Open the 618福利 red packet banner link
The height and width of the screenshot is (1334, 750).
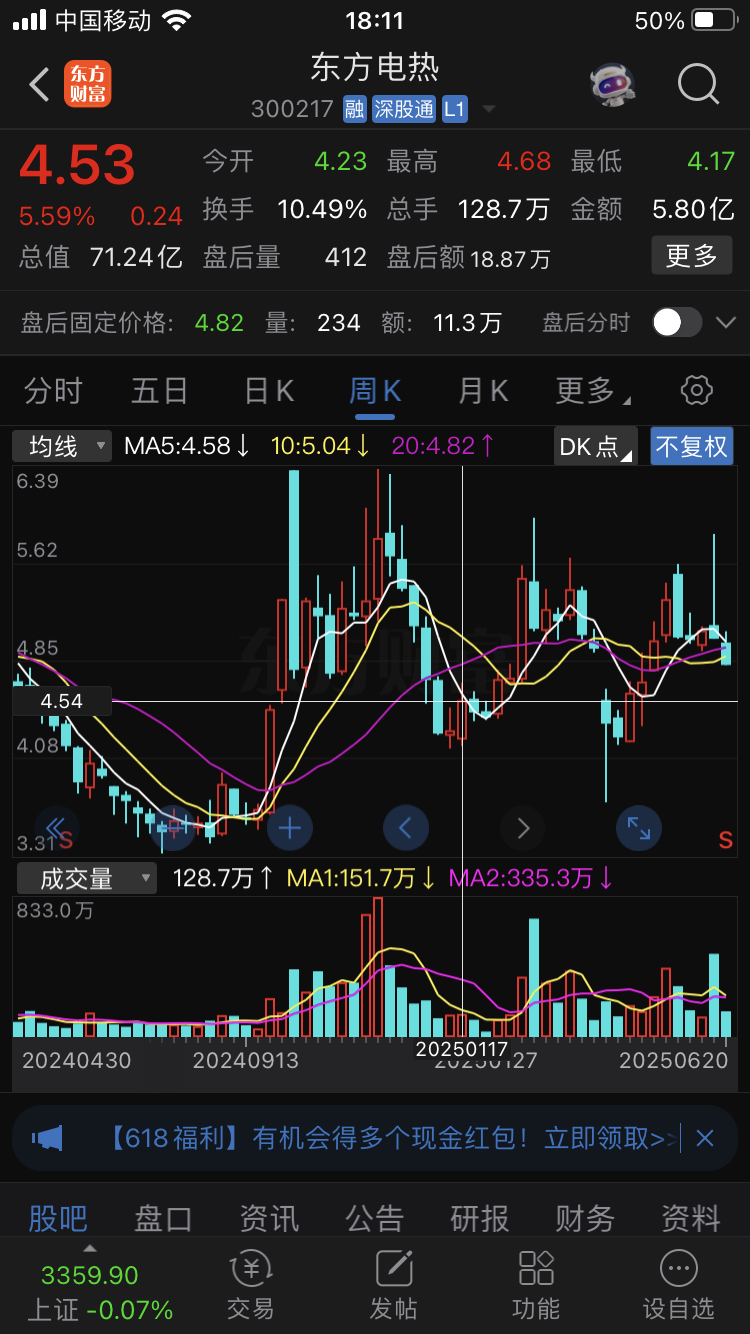pyautogui.click(x=390, y=1138)
